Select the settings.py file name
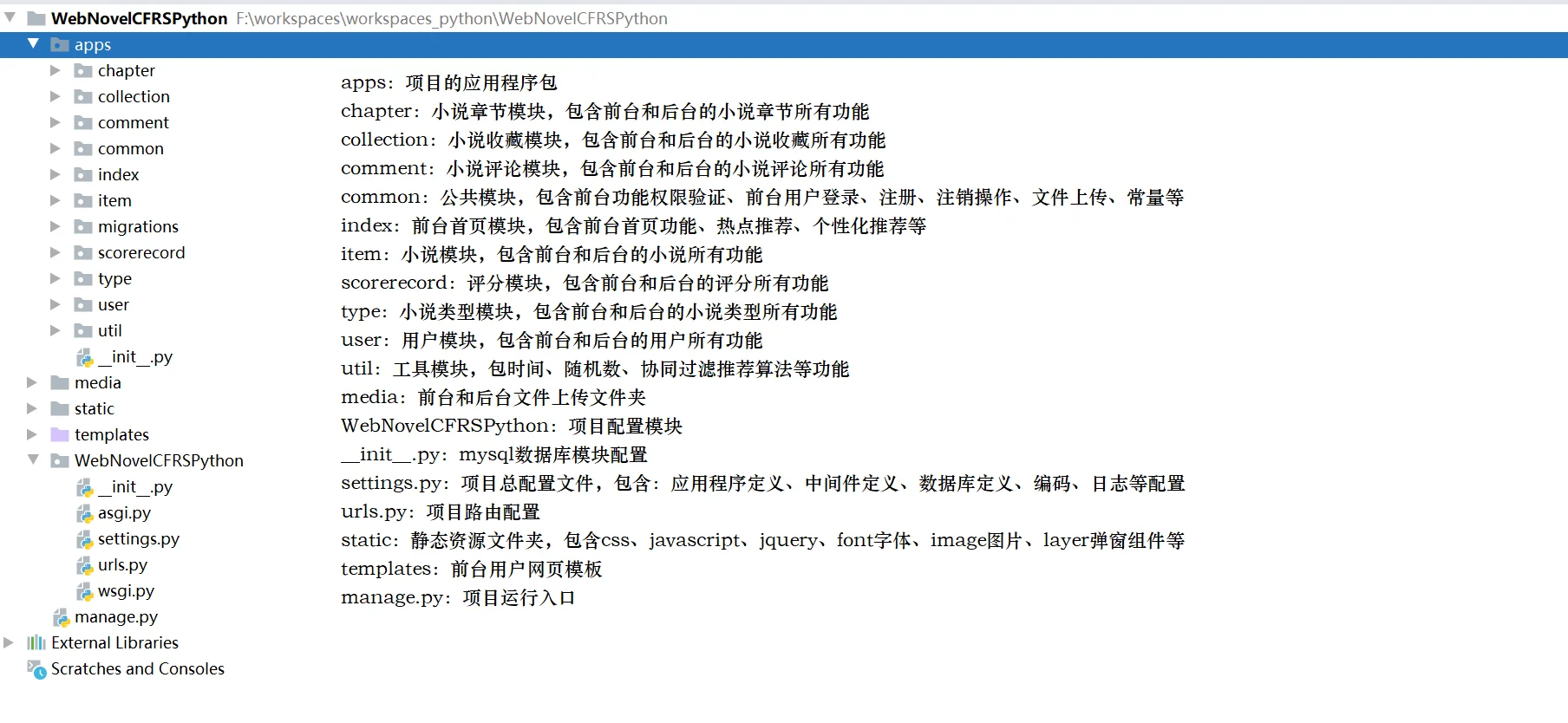The image size is (1568, 723). click(139, 538)
